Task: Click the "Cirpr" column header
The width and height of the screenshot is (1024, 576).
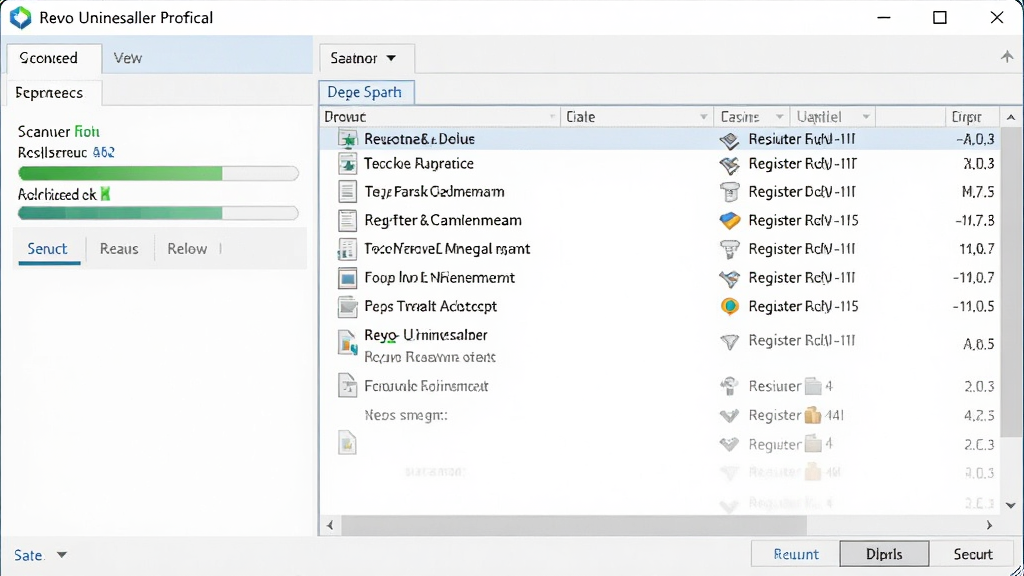Action: coord(971,117)
